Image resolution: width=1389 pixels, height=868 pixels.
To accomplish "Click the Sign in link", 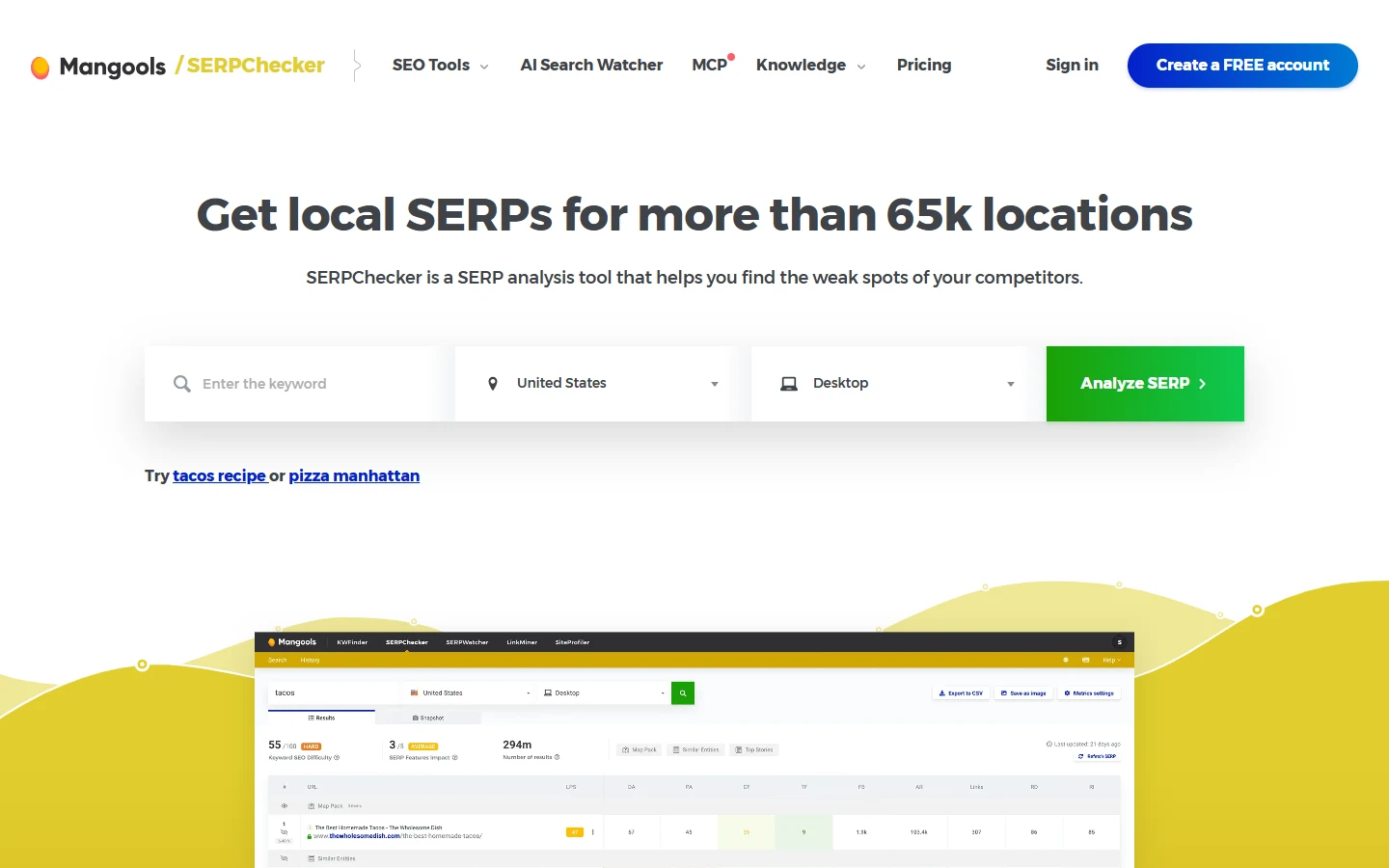I will click(1072, 65).
